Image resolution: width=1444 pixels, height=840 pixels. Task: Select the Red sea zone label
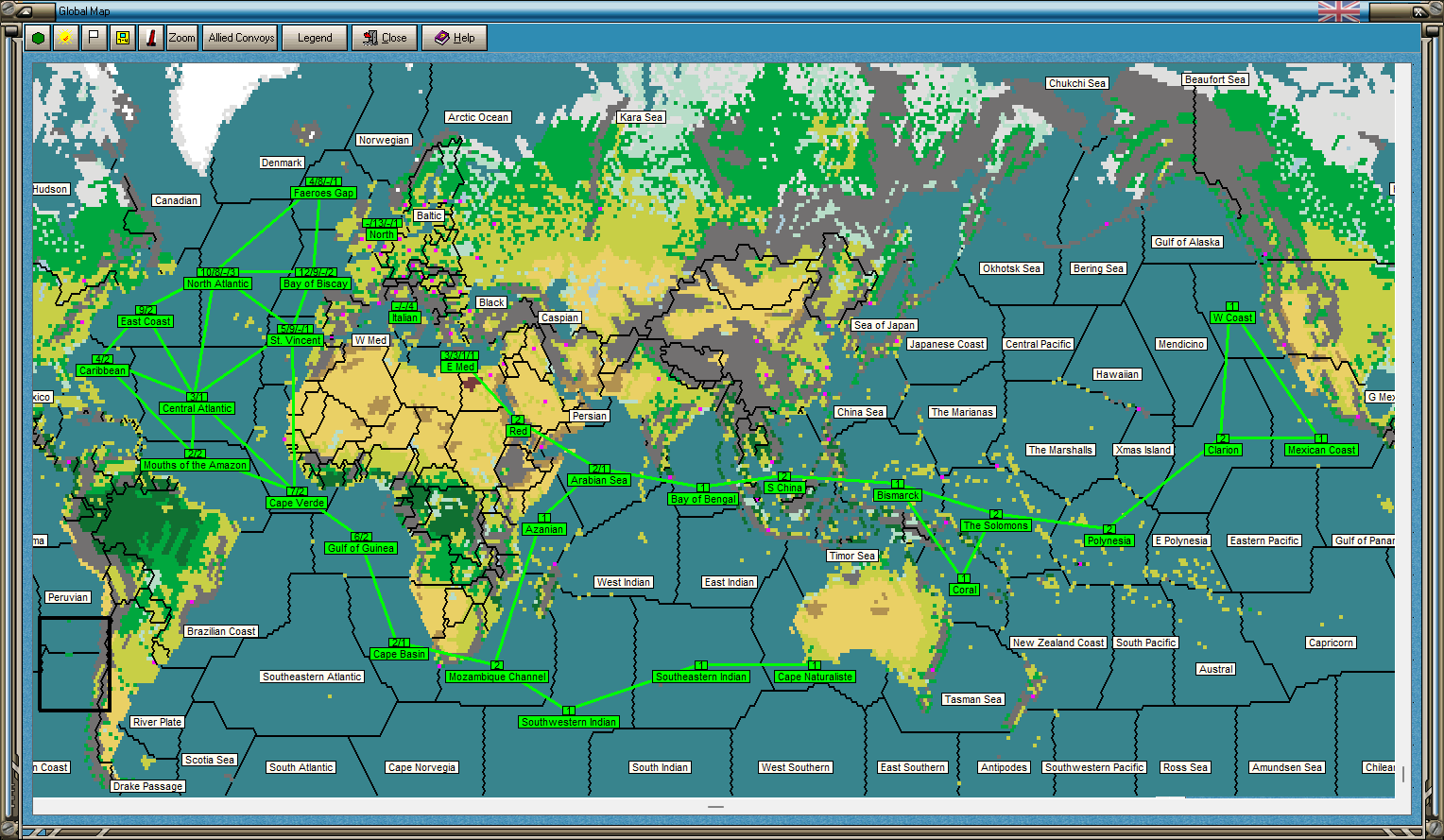[x=518, y=431]
